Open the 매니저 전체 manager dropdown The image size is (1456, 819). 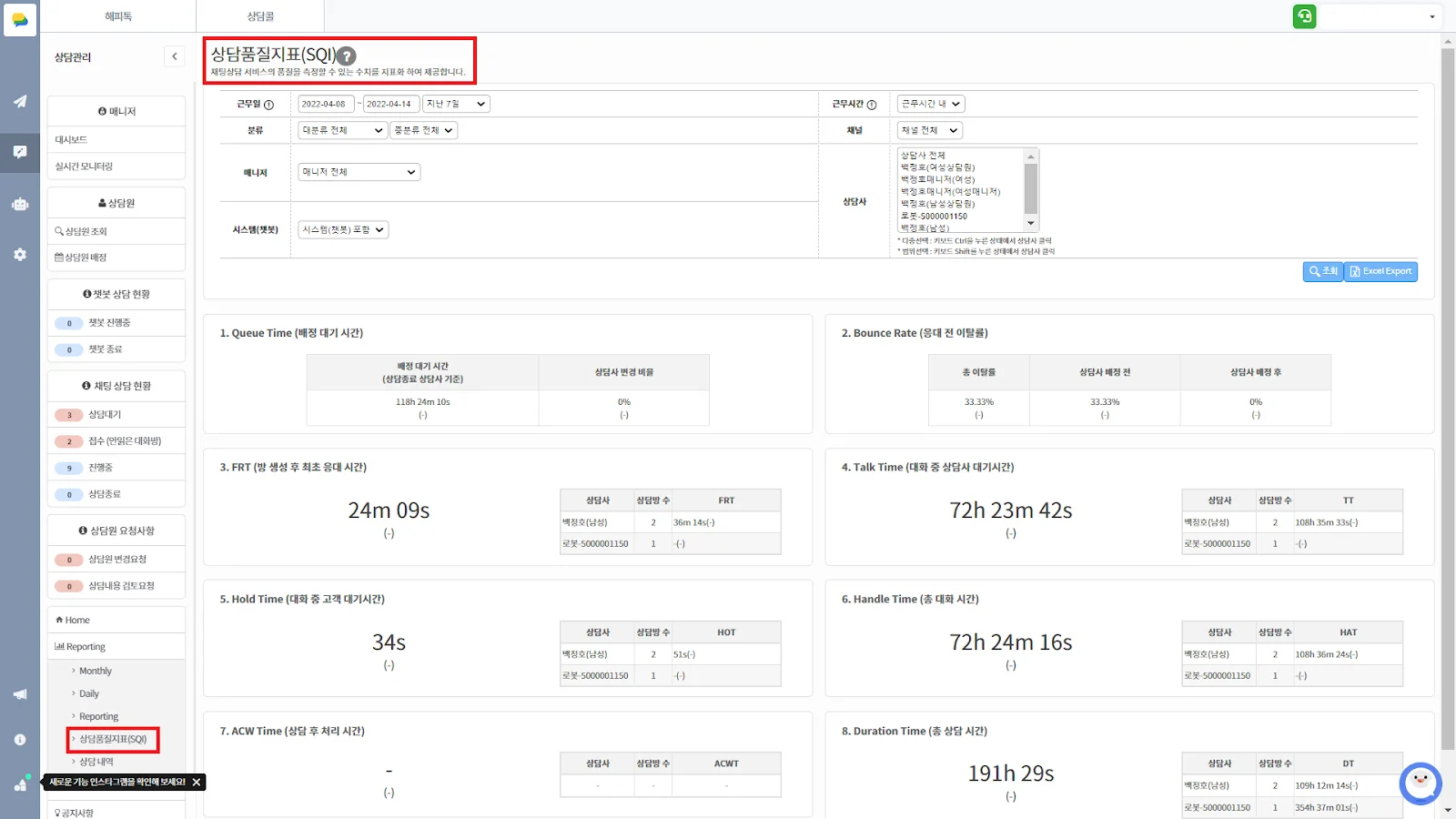[x=359, y=172]
